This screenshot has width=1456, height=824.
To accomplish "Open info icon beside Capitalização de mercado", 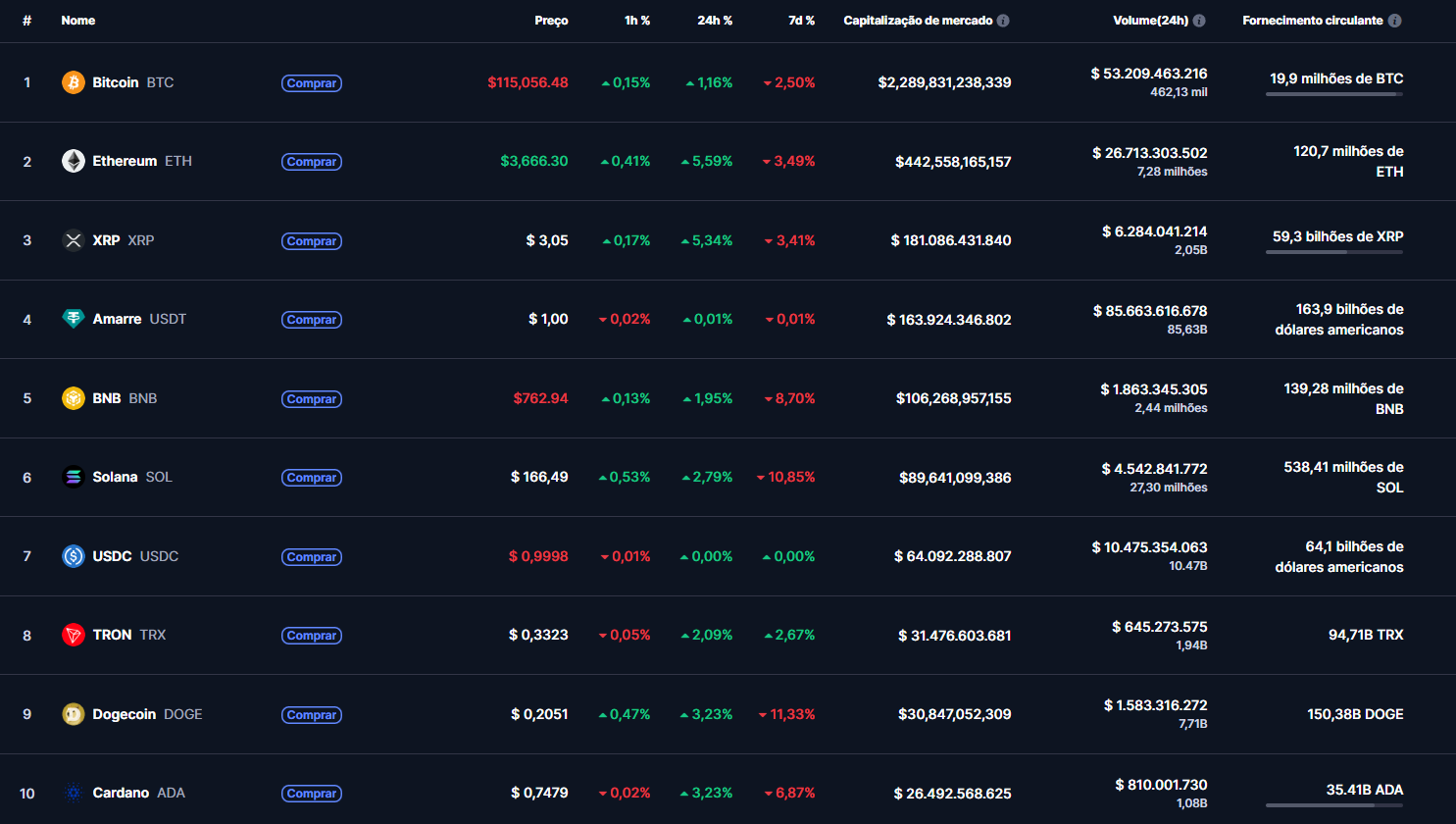I will (1003, 21).
